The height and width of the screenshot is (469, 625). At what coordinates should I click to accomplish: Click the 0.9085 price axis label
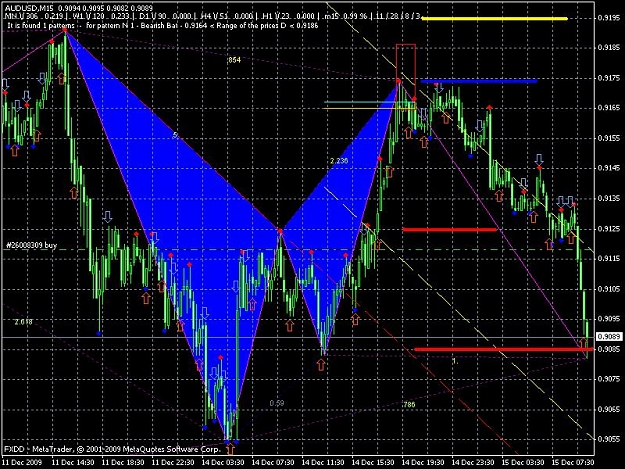tap(609, 349)
